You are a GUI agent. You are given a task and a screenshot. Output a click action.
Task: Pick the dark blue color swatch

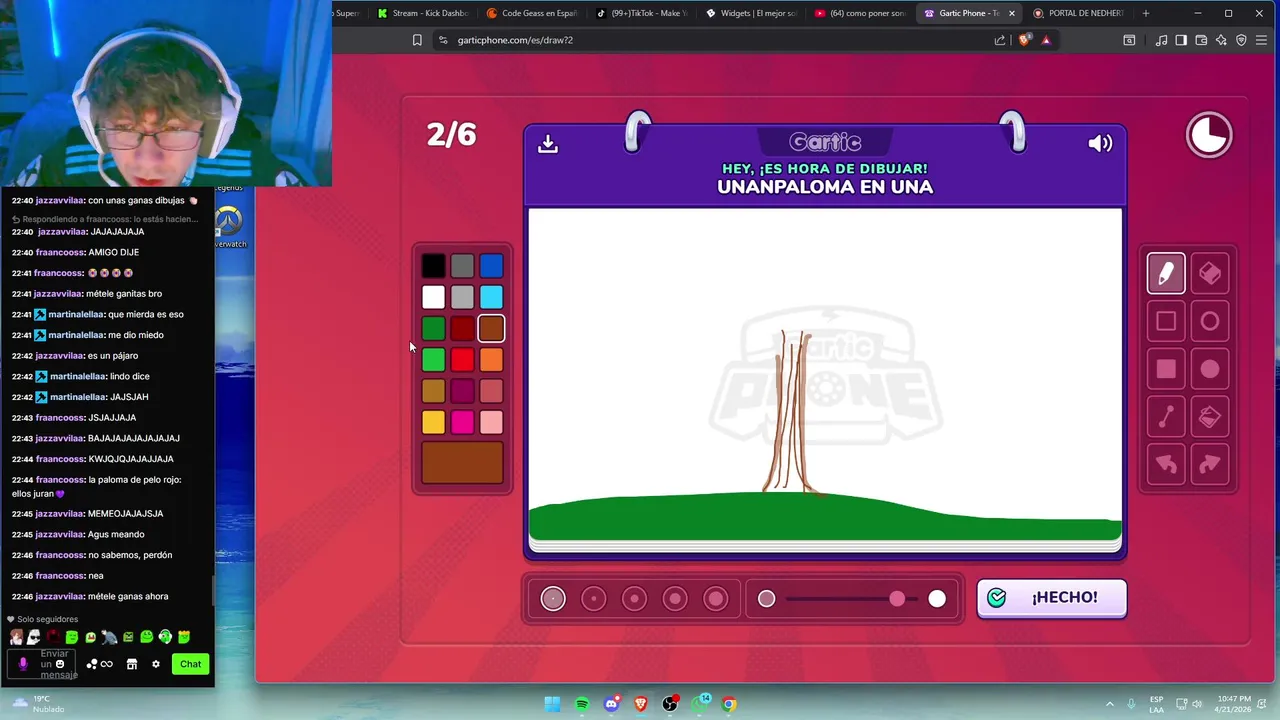[491, 266]
